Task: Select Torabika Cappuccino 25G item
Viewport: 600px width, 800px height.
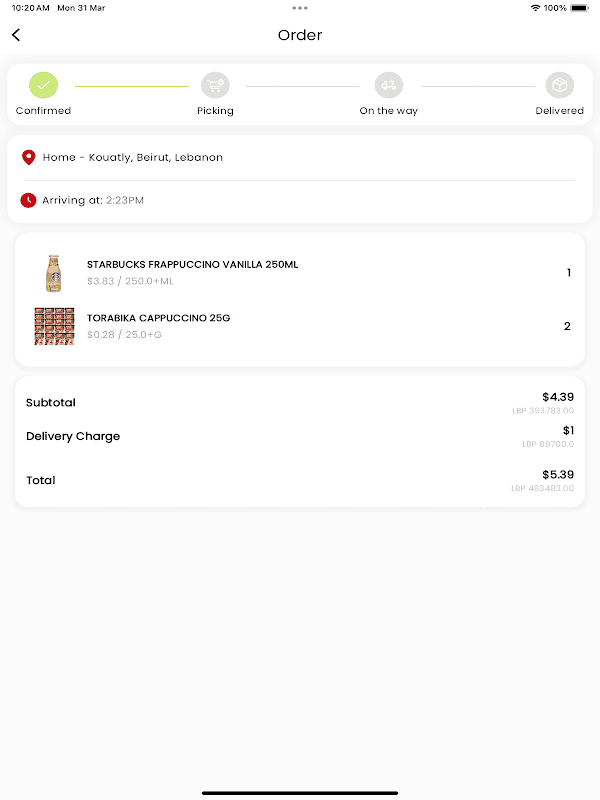Action: (158, 318)
